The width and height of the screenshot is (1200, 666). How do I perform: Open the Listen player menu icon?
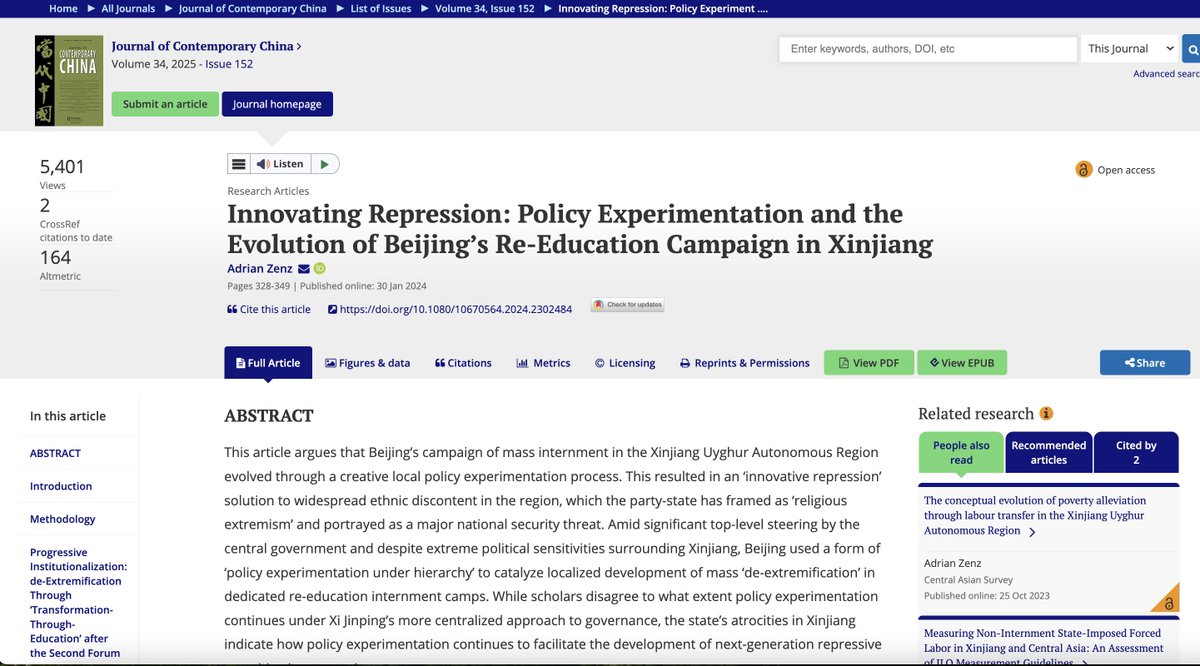pos(238,164)
